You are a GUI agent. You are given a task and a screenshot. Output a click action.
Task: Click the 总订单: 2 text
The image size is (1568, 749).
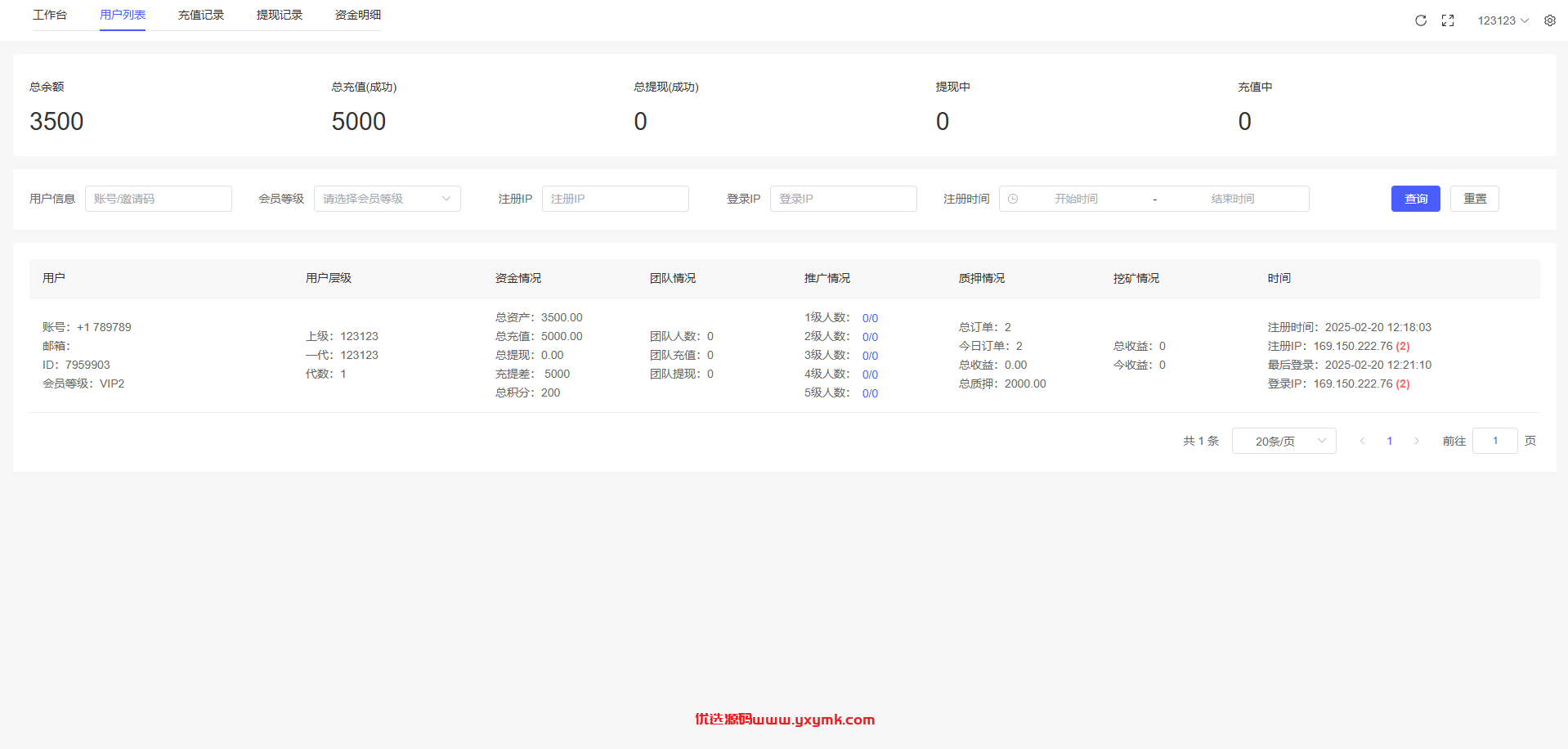click(x=985, y=327)
